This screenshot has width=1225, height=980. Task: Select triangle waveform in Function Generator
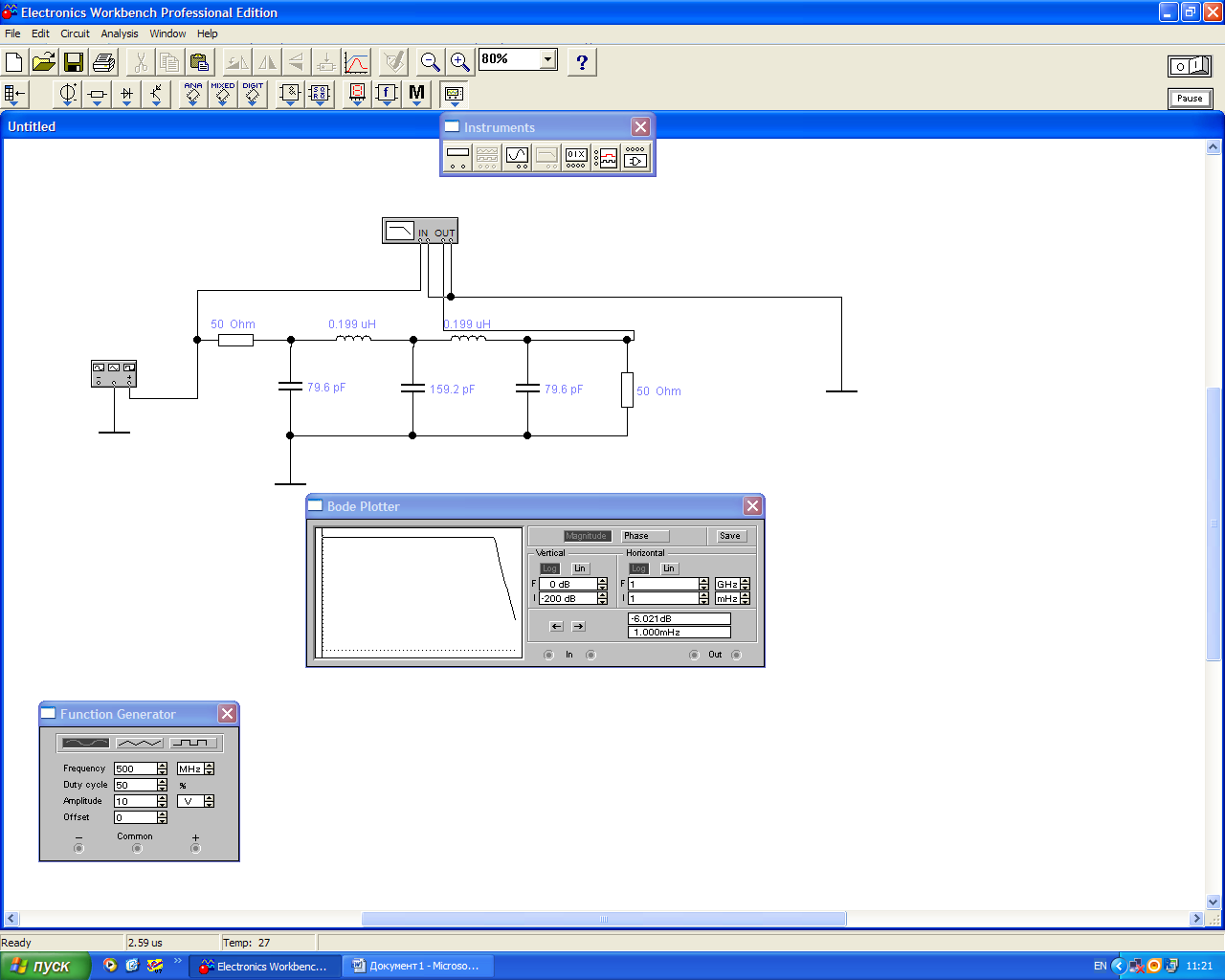140,743
